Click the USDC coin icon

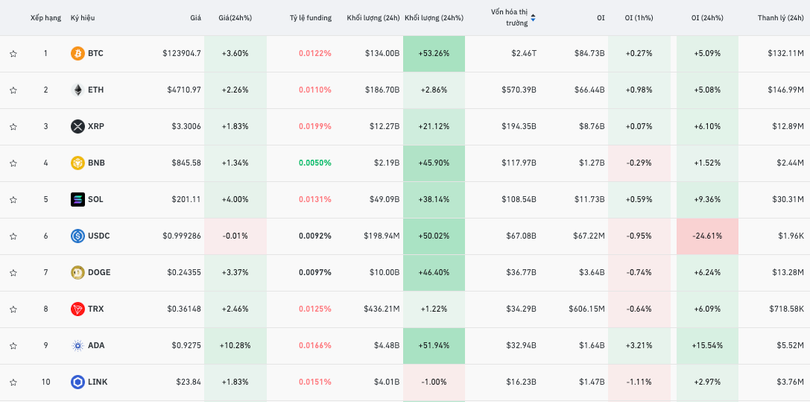(x=77, y=236)
